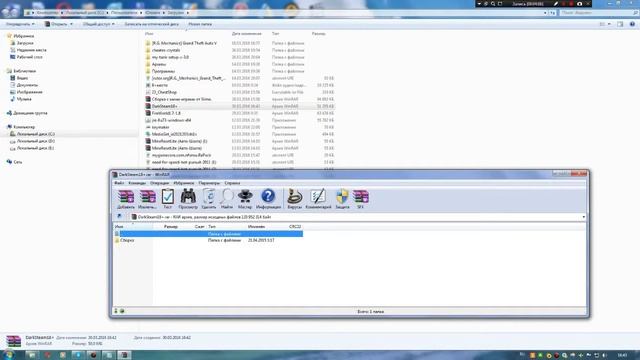This screenshot has width=640, height=360.
Task: Open the Команды menu in WinRAR
Action: point(137,183)
